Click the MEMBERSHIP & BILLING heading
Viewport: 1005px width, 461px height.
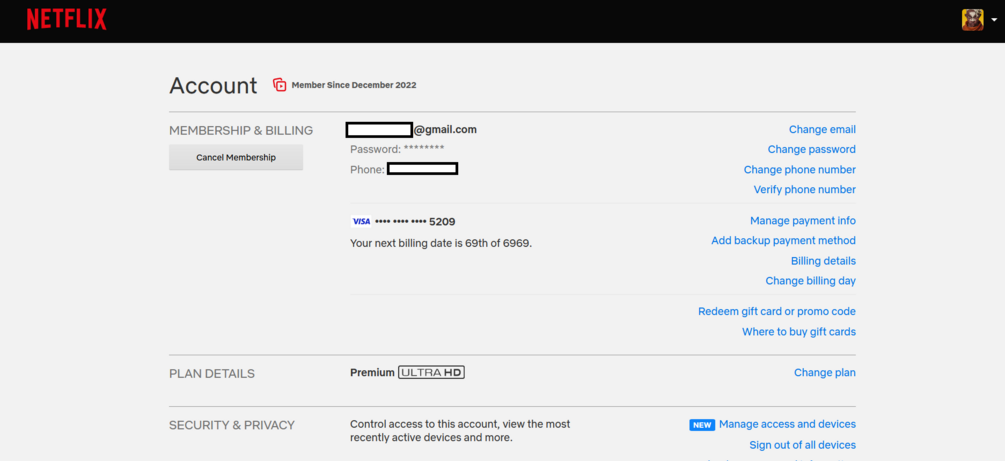click(241, 131)
